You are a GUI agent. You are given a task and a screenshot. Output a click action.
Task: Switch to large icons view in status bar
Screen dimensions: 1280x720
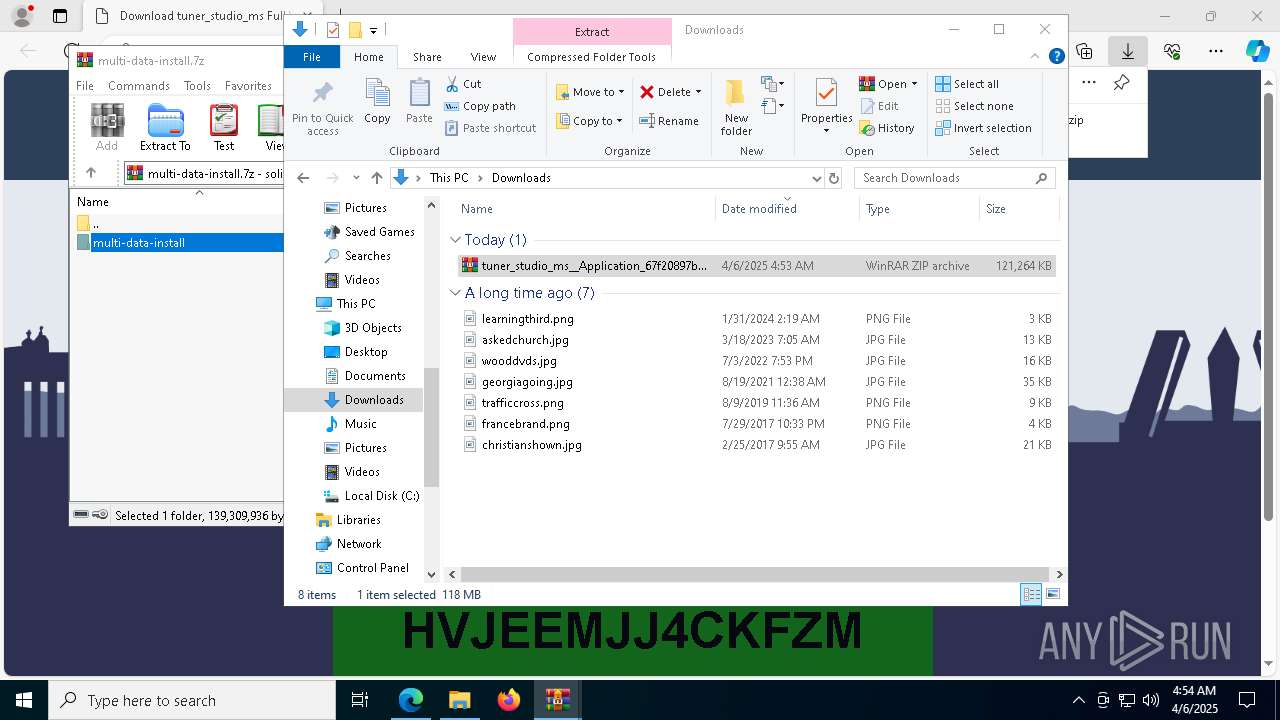pos(1052,594)
